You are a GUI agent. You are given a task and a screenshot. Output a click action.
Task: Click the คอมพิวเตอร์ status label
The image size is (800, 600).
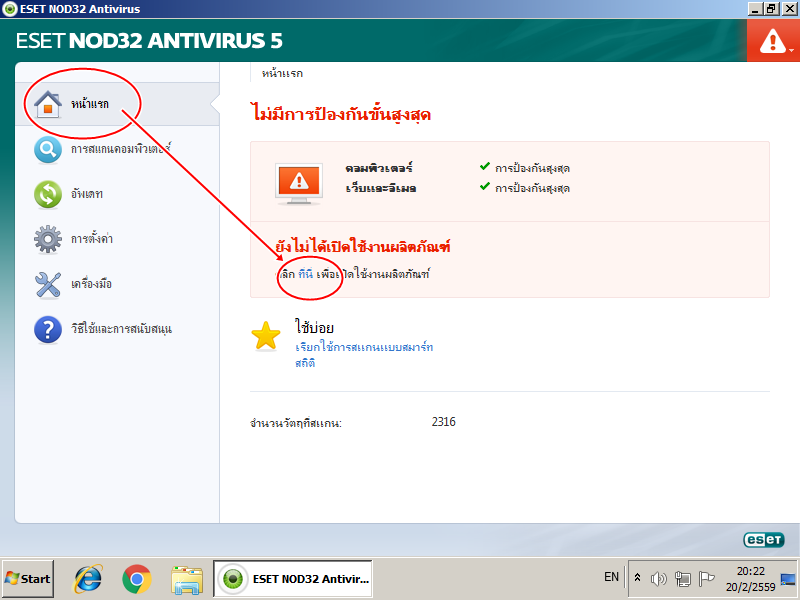coord(379,168)
